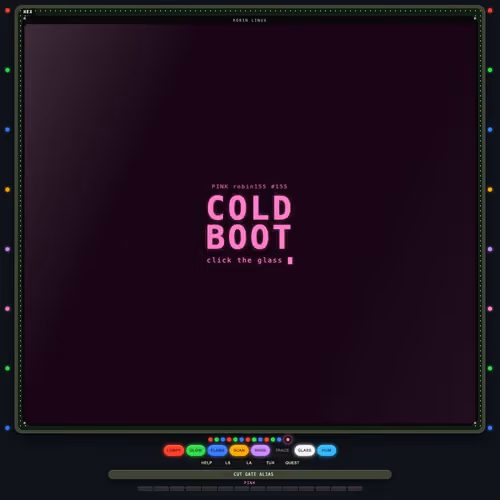Toggle the purple pill button beside TRACE
This screenshot has height=500, width=500.
point(260,450)
